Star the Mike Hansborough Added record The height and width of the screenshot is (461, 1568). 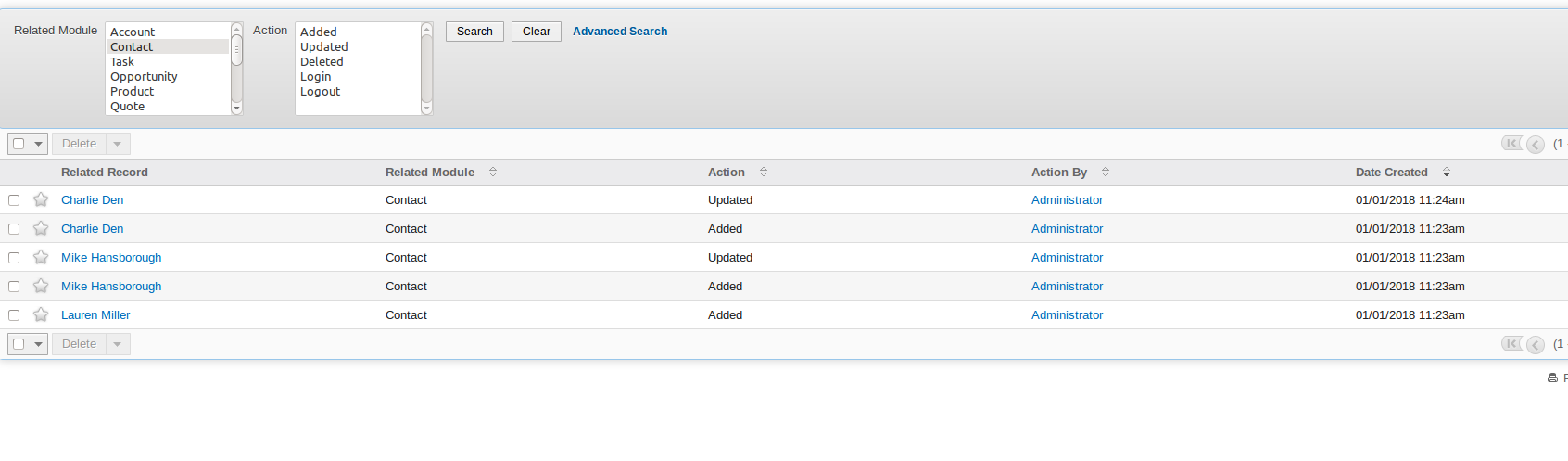coord(41,286)
